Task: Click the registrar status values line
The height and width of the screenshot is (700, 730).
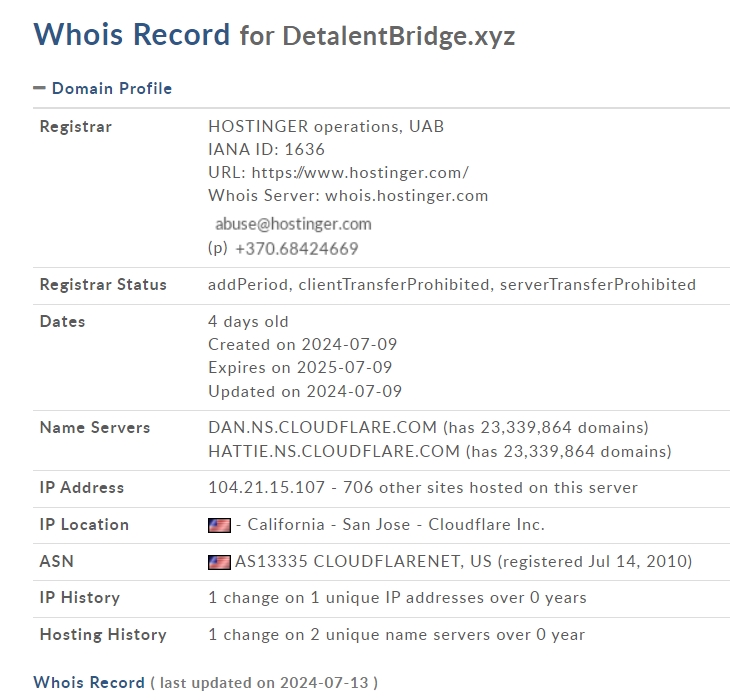Action: click(452, 284)
